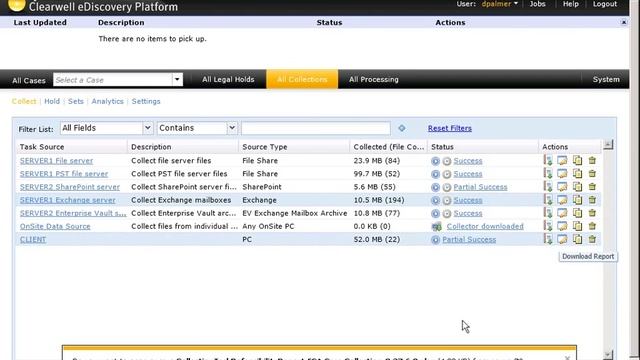Run the SERVER2 SharePoint server collection
Screen dimensions: 640x360
435,187
